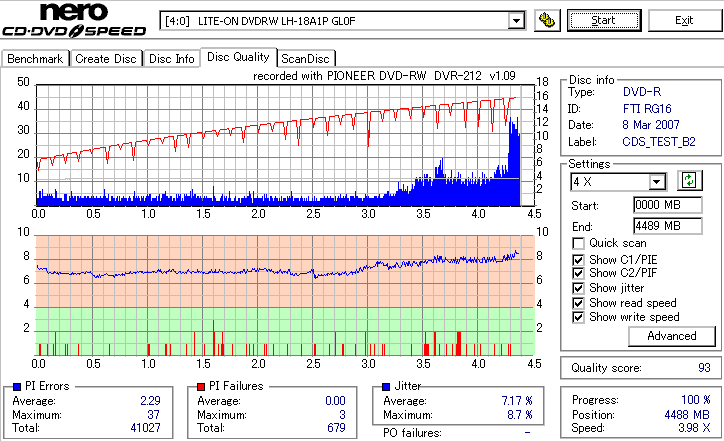Viewport: 724px width, 441px height.
Task: Click the disc Type value DVD-R
Action: coord(642,92)
